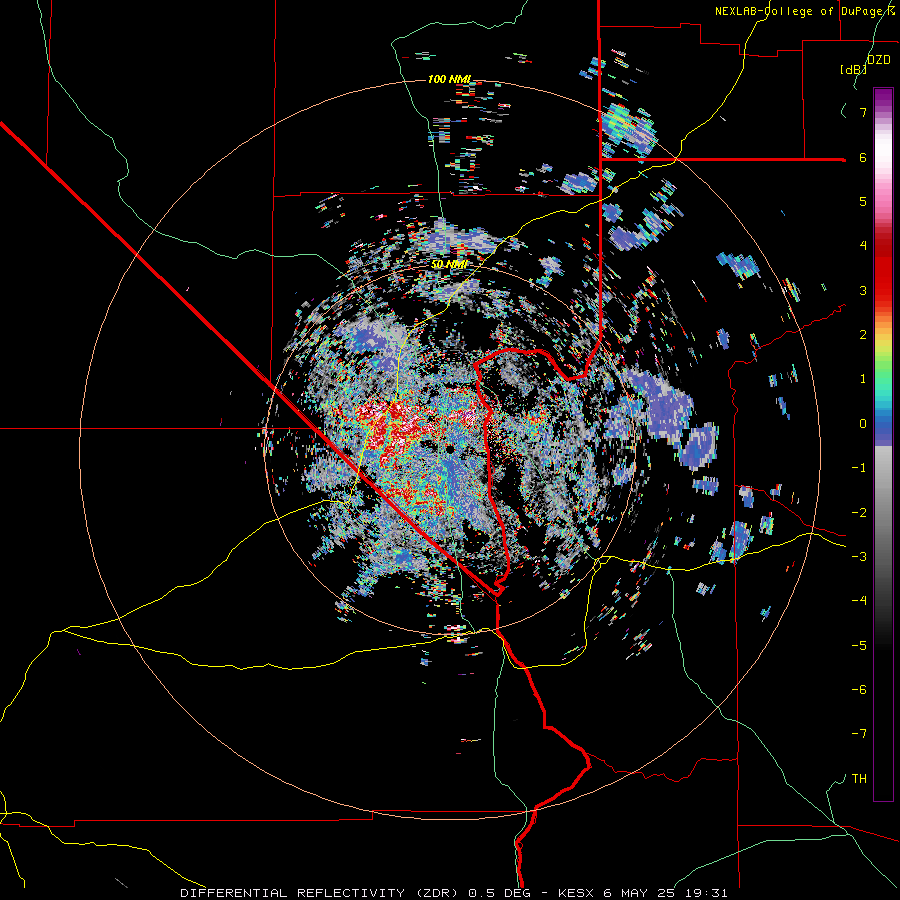
Task: Click the -2 value on the color scale
Action: (x=859, y=513)
